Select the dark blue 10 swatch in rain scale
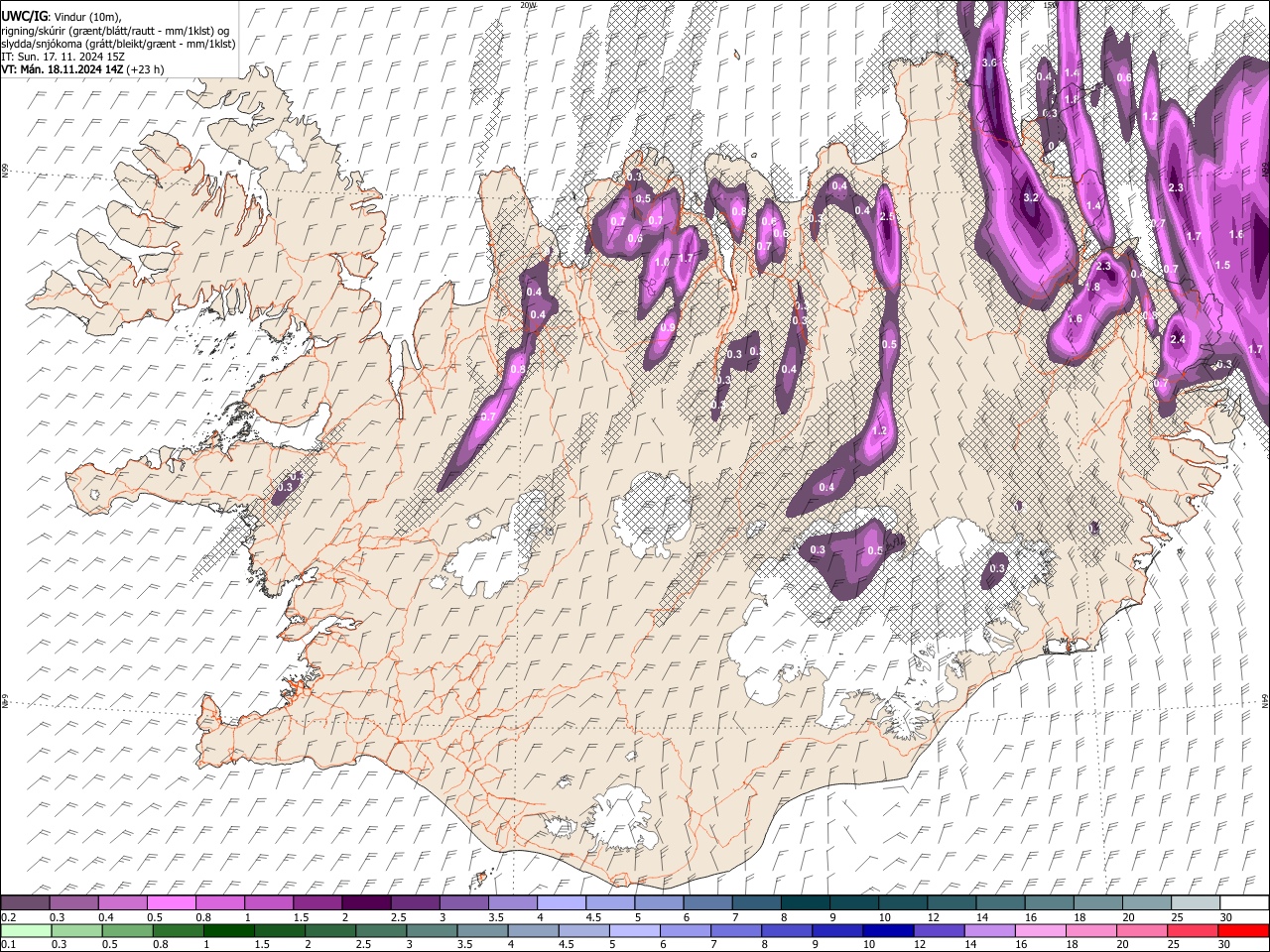The width and height of the screenshot is (1270, 952). tap(888, 930)
